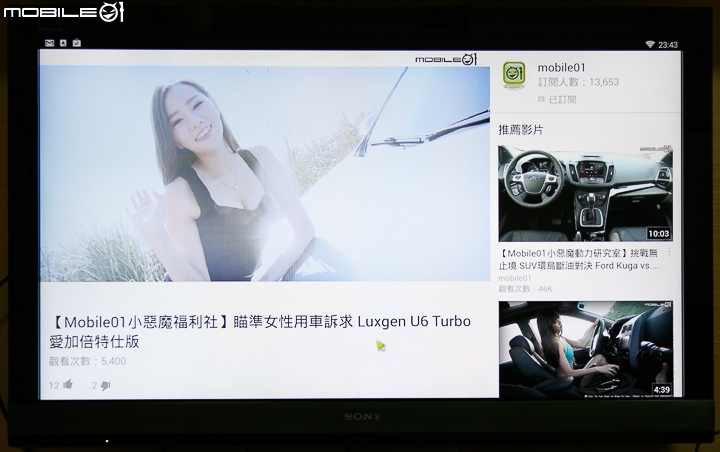Image resolution: width=720 pixels, height=452 pixels.
Task: Select the 12 likes count
Action: pos(54,385)
